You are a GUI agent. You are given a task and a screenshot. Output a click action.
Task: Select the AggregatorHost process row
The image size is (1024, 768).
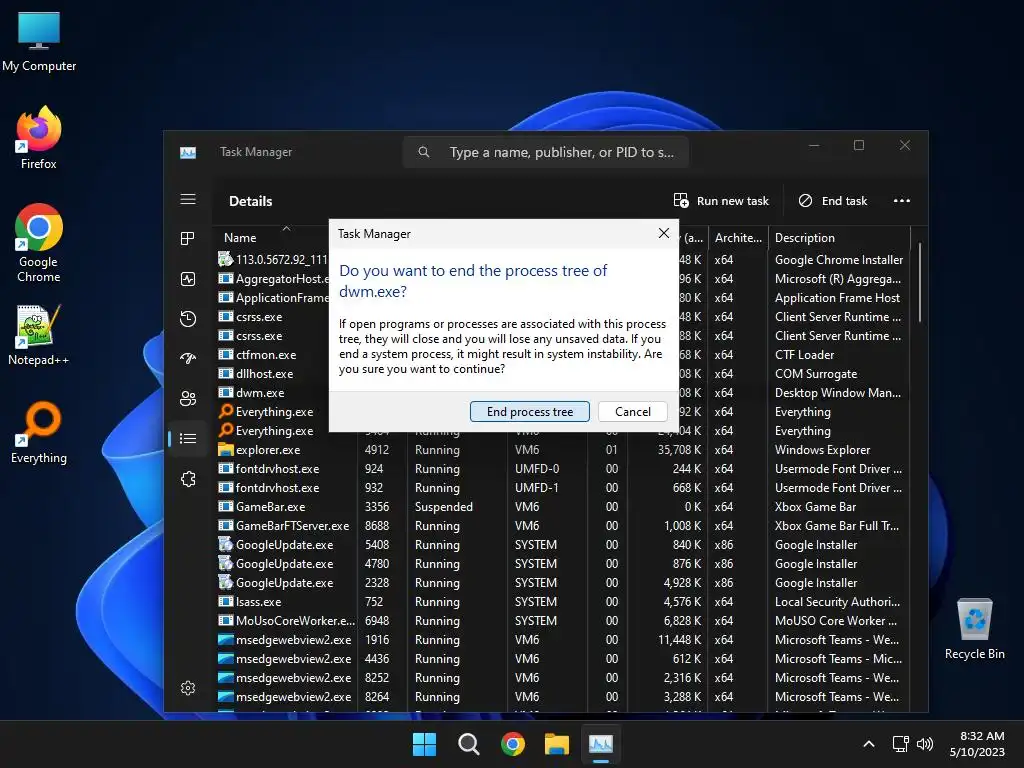(274, 279)
